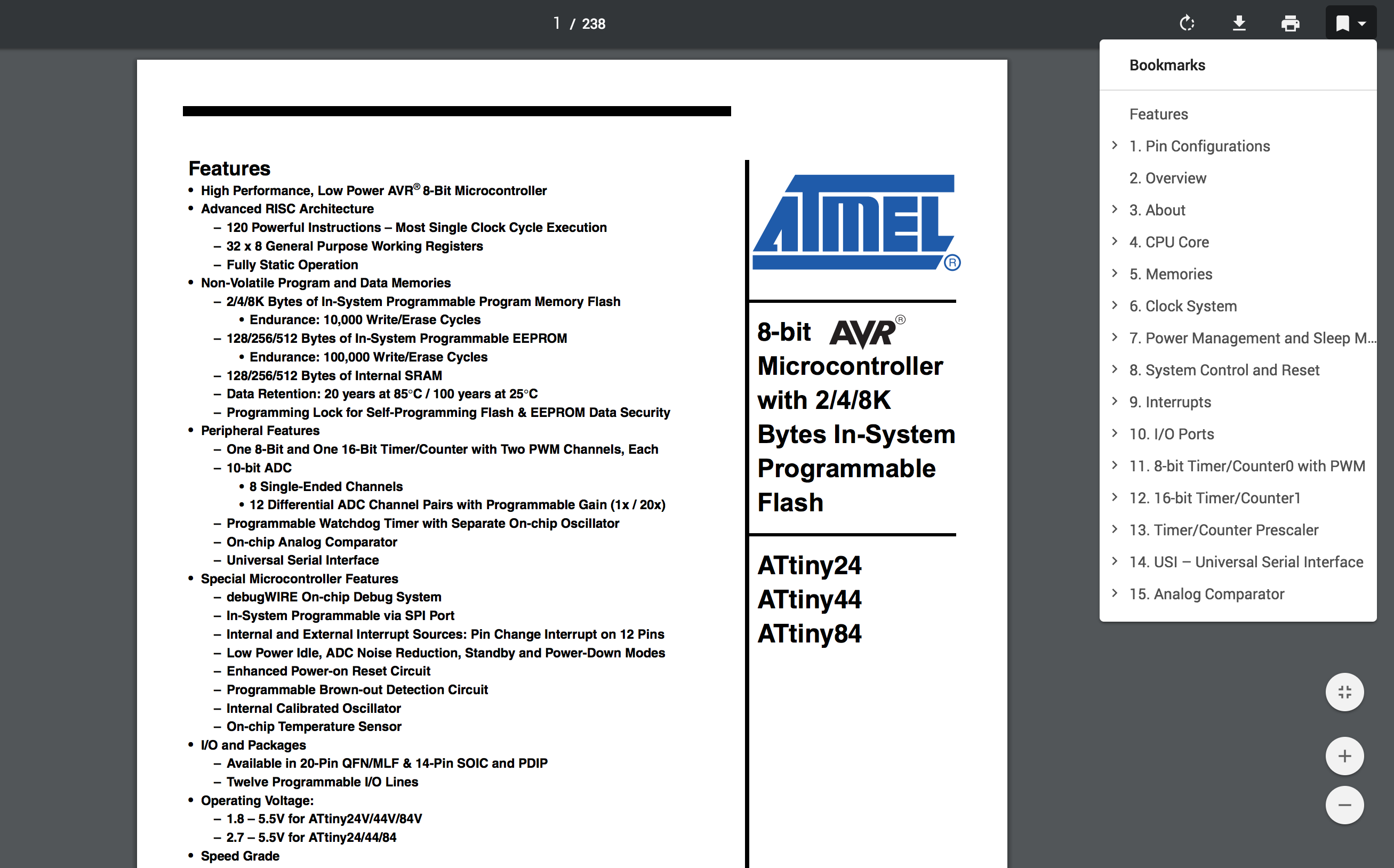This screenshot has width=1394, height=868.
Task: Zoom out with the minus button
Action: pos(1344,805)
